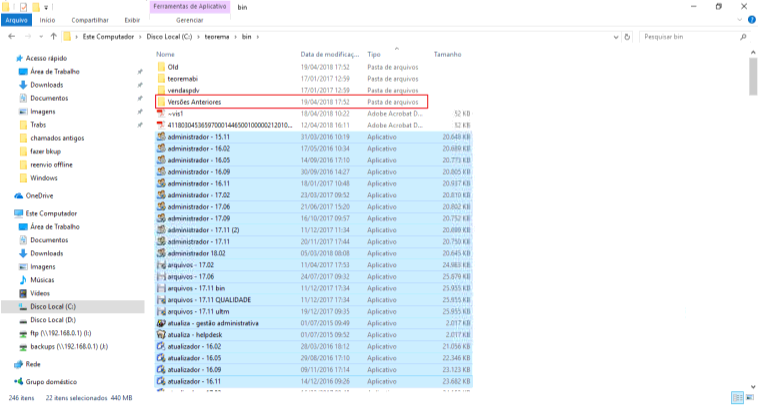Viewport: 763px width, 405px height.
Task: Open Área de Trabalho under Acesso rápido
Action: [x=54, y=72]
